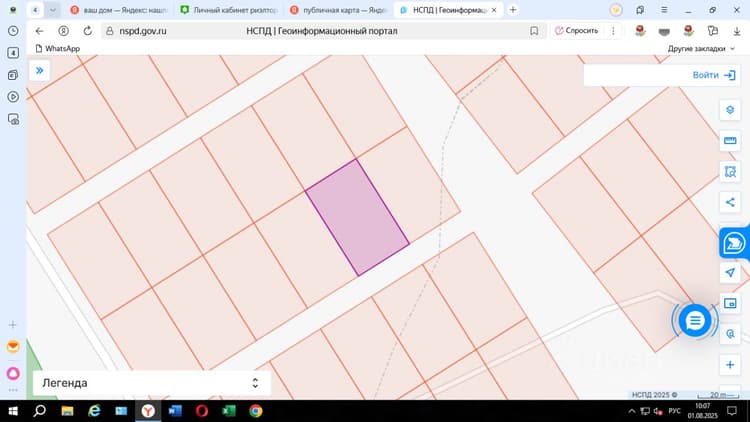Open the browser main menu icon
750x422 pixels.
tap(664, 10)
